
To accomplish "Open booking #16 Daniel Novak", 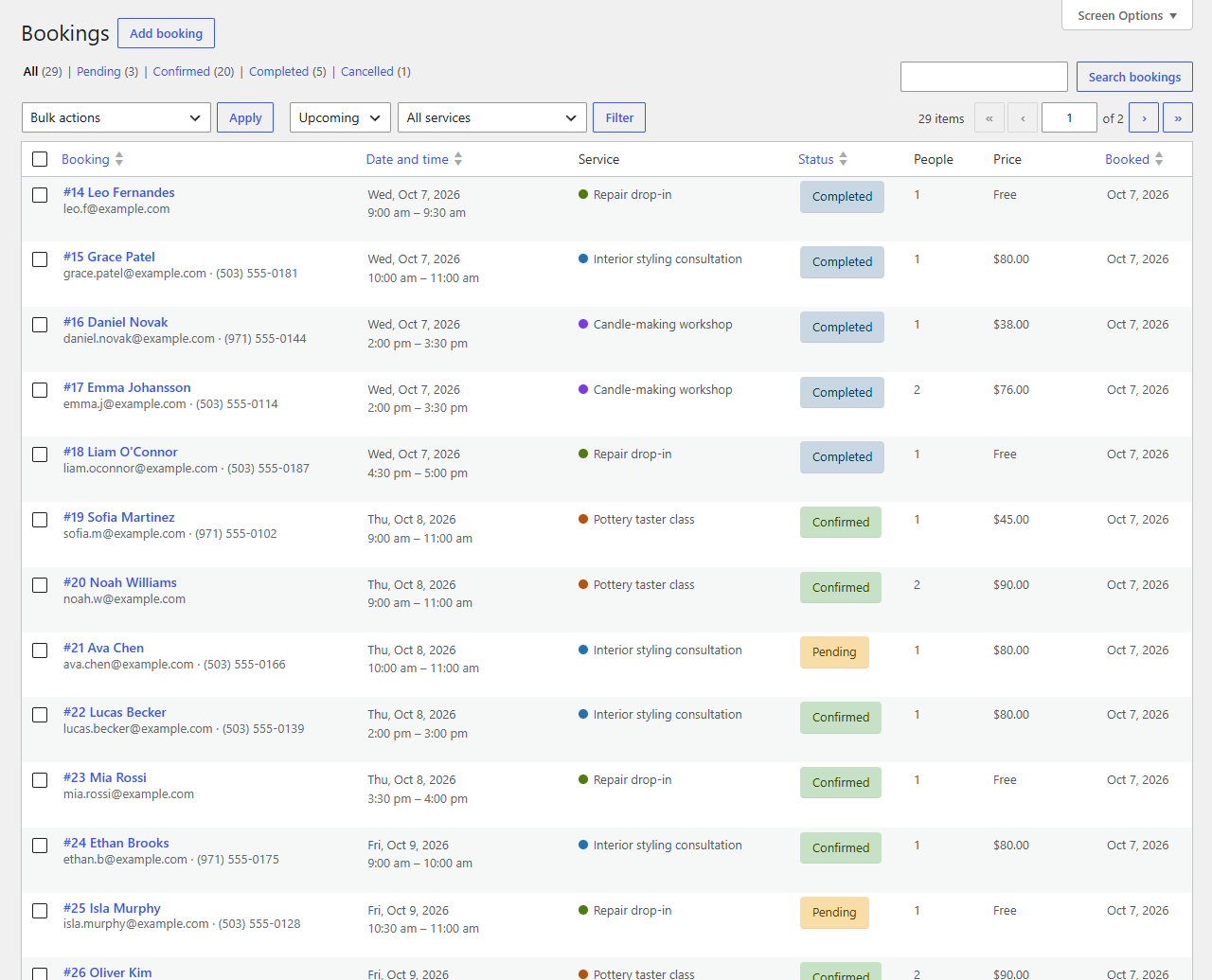I will tap(116, 322).
